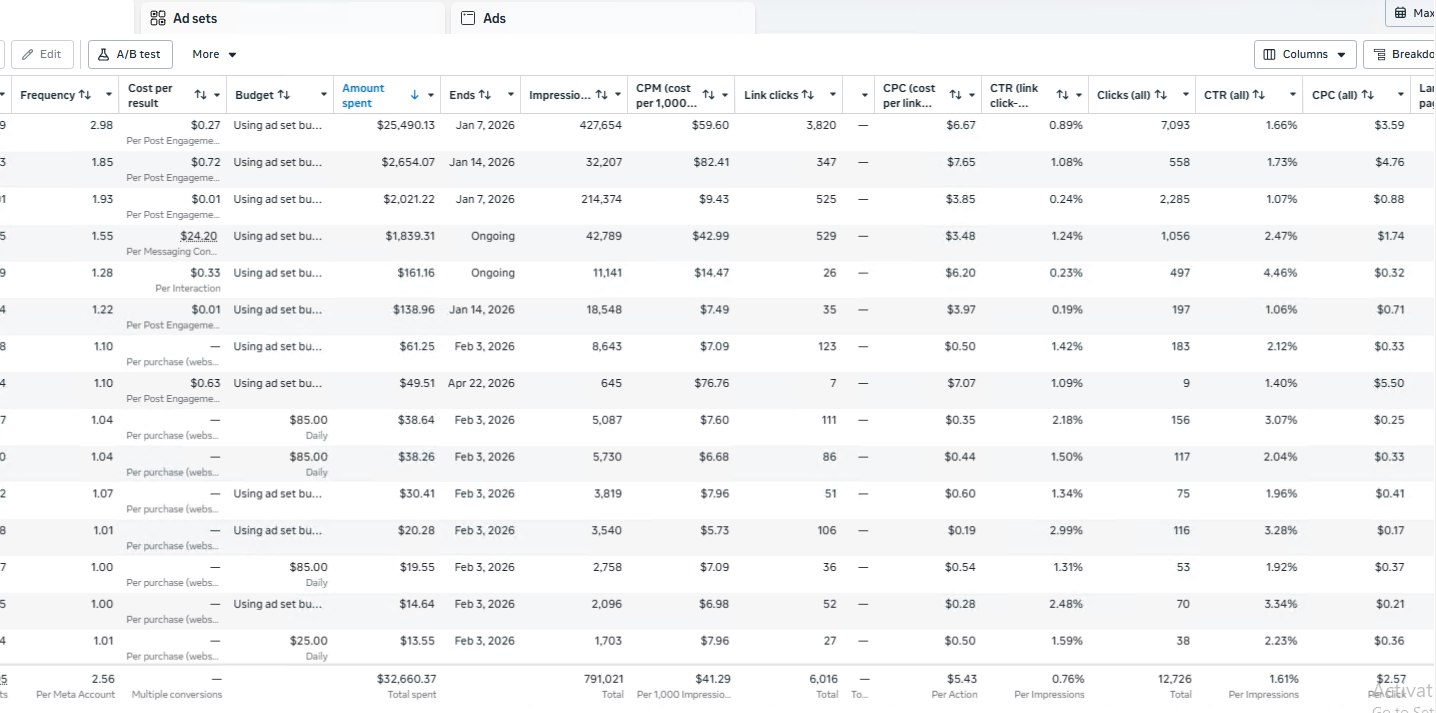The height and width of the screenshot is (713, 1436).
Task: Sort by Clicks (all) column arrows
Action: [x=1161, y=95]
